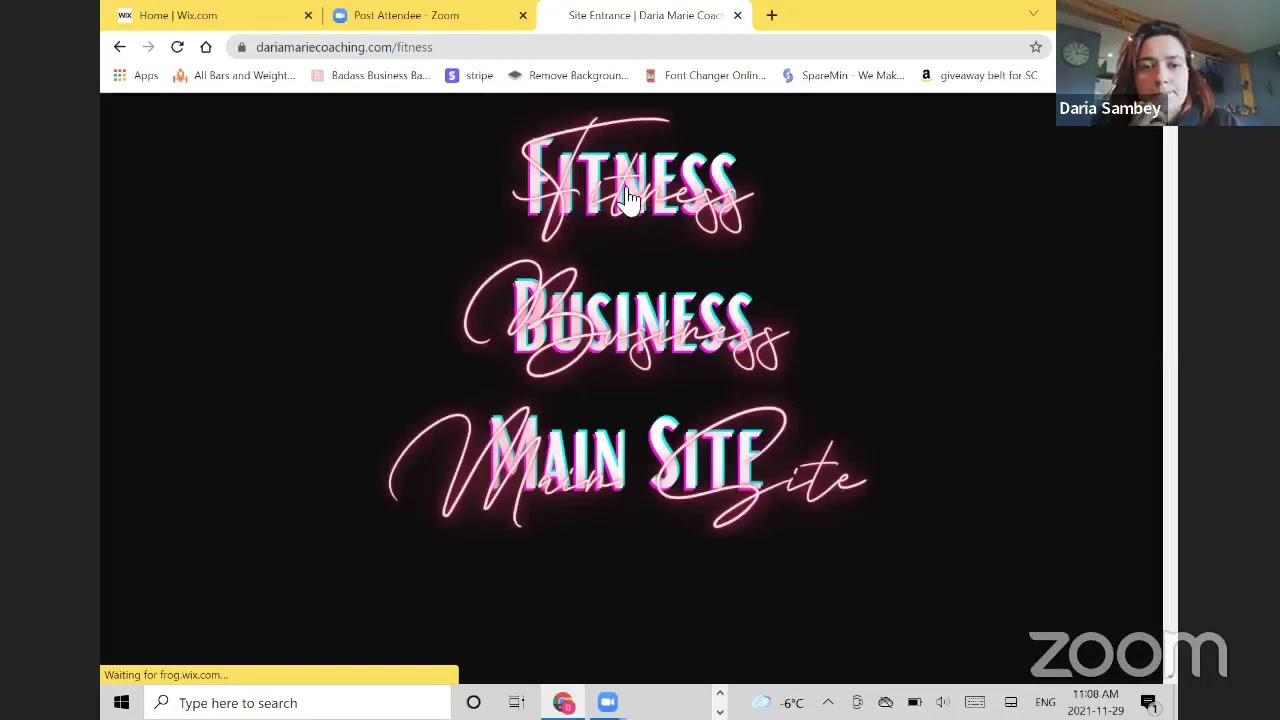Bookmark this page with the star icon
Screen dimensions: 1280x720
tap(1036, 47)
